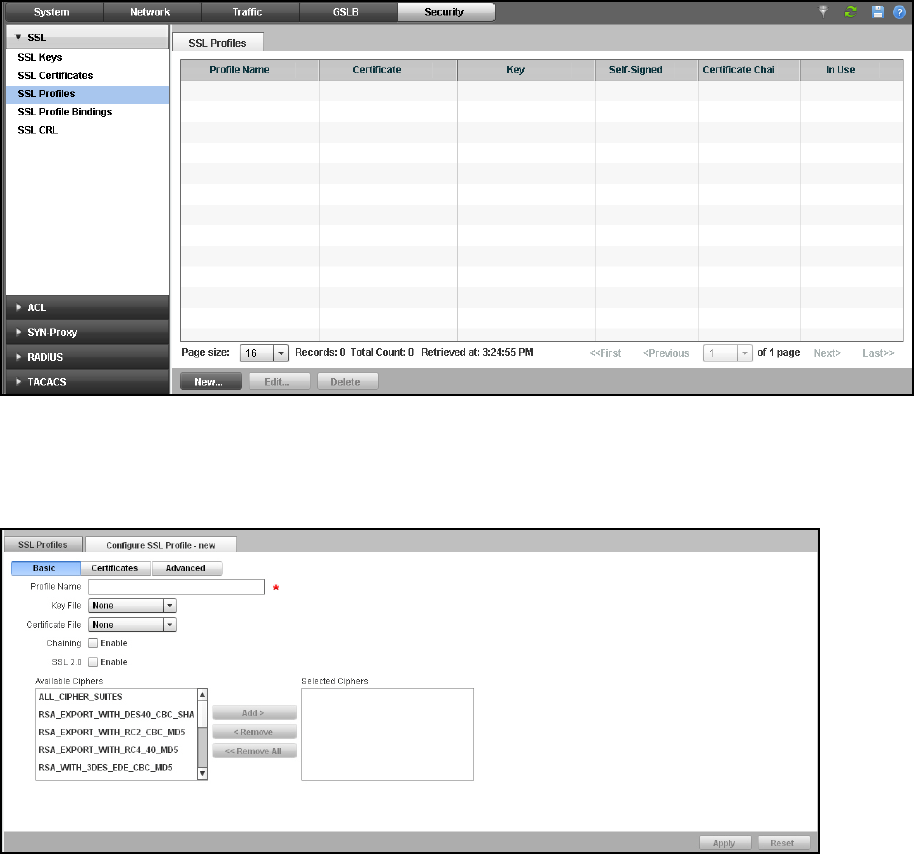Viewport: 914px width, 854px height.
Task: Collapse the SSL section
Action: [x=87, y=37]
